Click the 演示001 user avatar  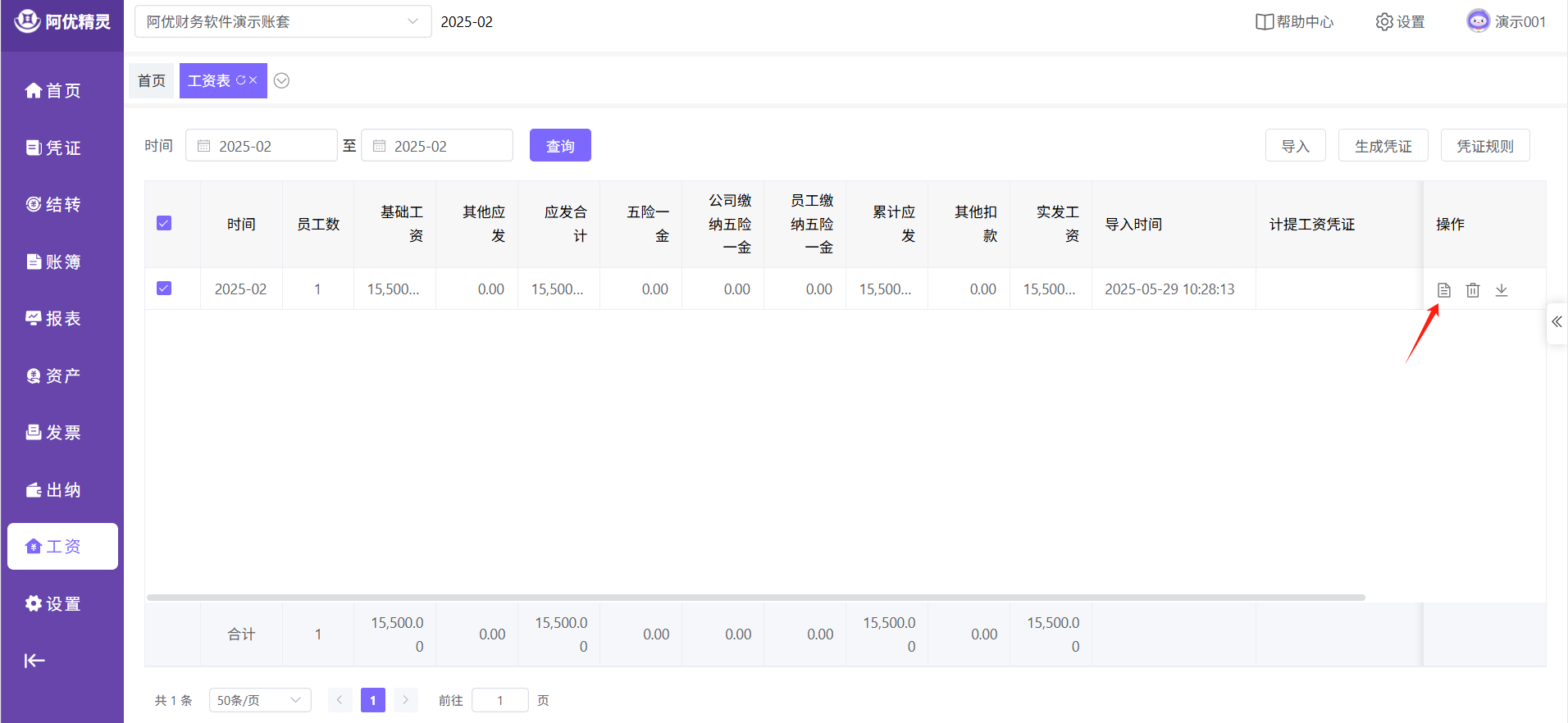point(1478,21)
